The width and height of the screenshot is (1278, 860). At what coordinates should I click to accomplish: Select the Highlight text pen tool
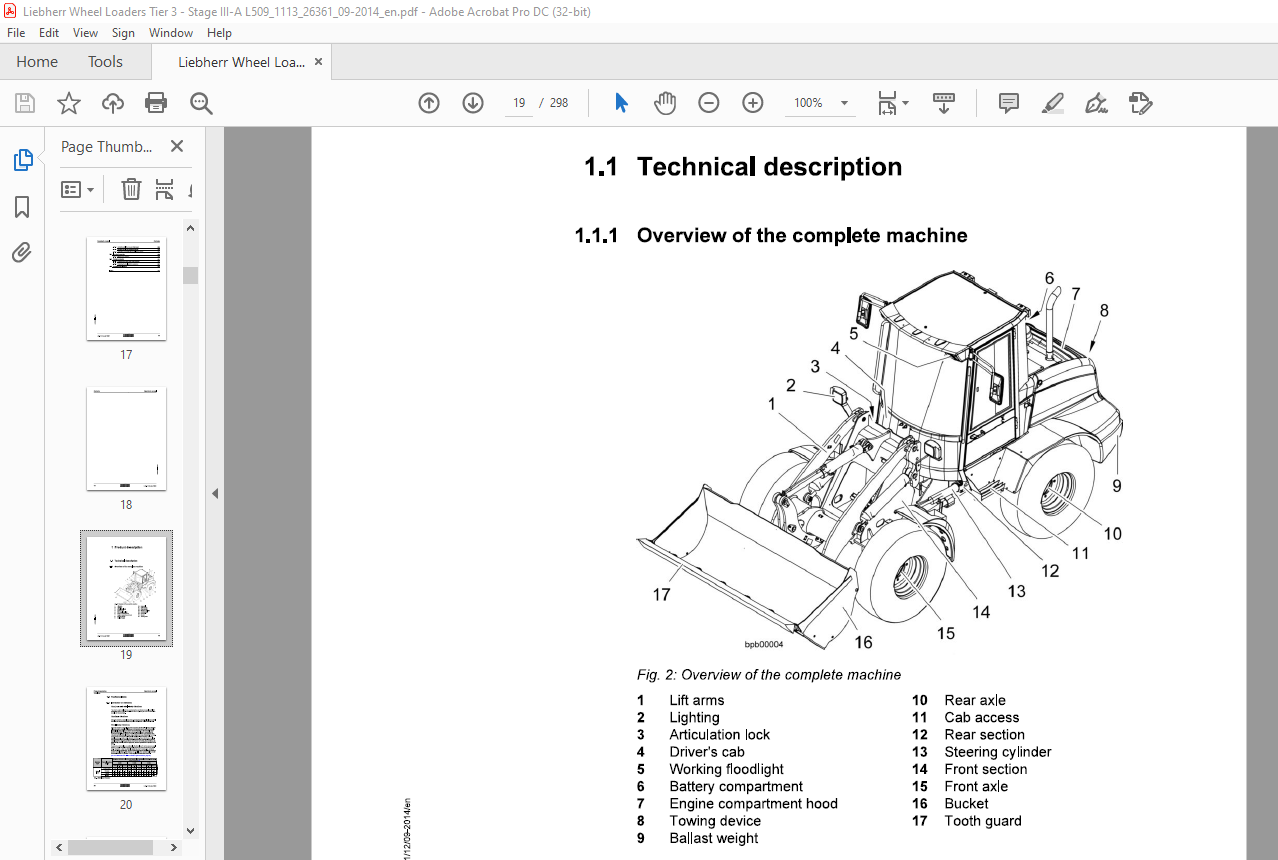click(x=1052, y=103)
